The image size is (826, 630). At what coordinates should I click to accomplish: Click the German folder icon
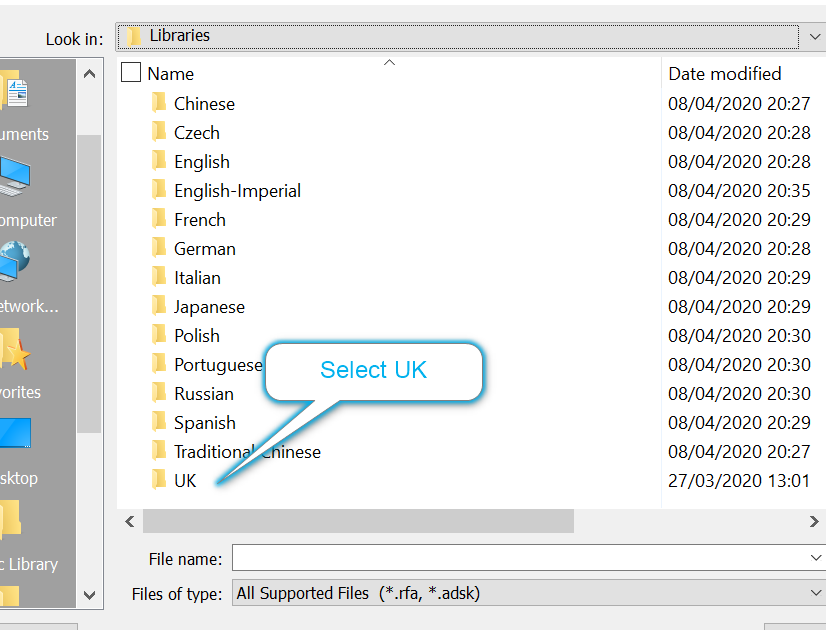pyautogui.click(x=159, y=248)
